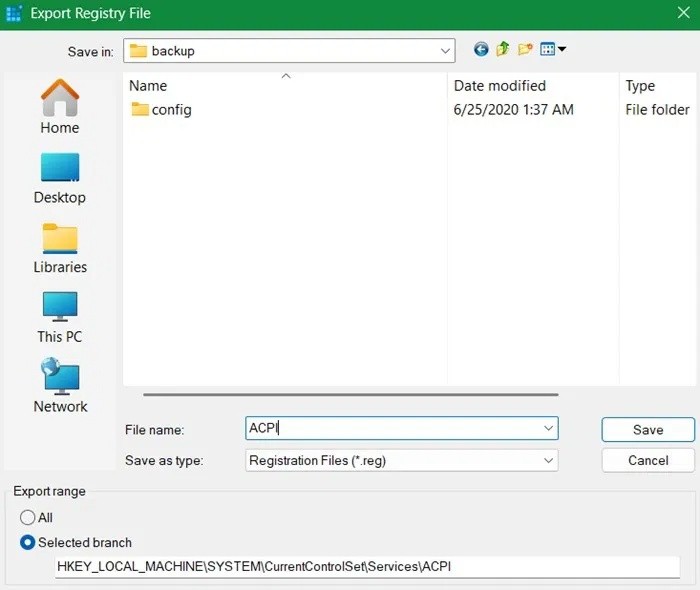
Task: Create a new folder icon
Action: click(525, 50)
